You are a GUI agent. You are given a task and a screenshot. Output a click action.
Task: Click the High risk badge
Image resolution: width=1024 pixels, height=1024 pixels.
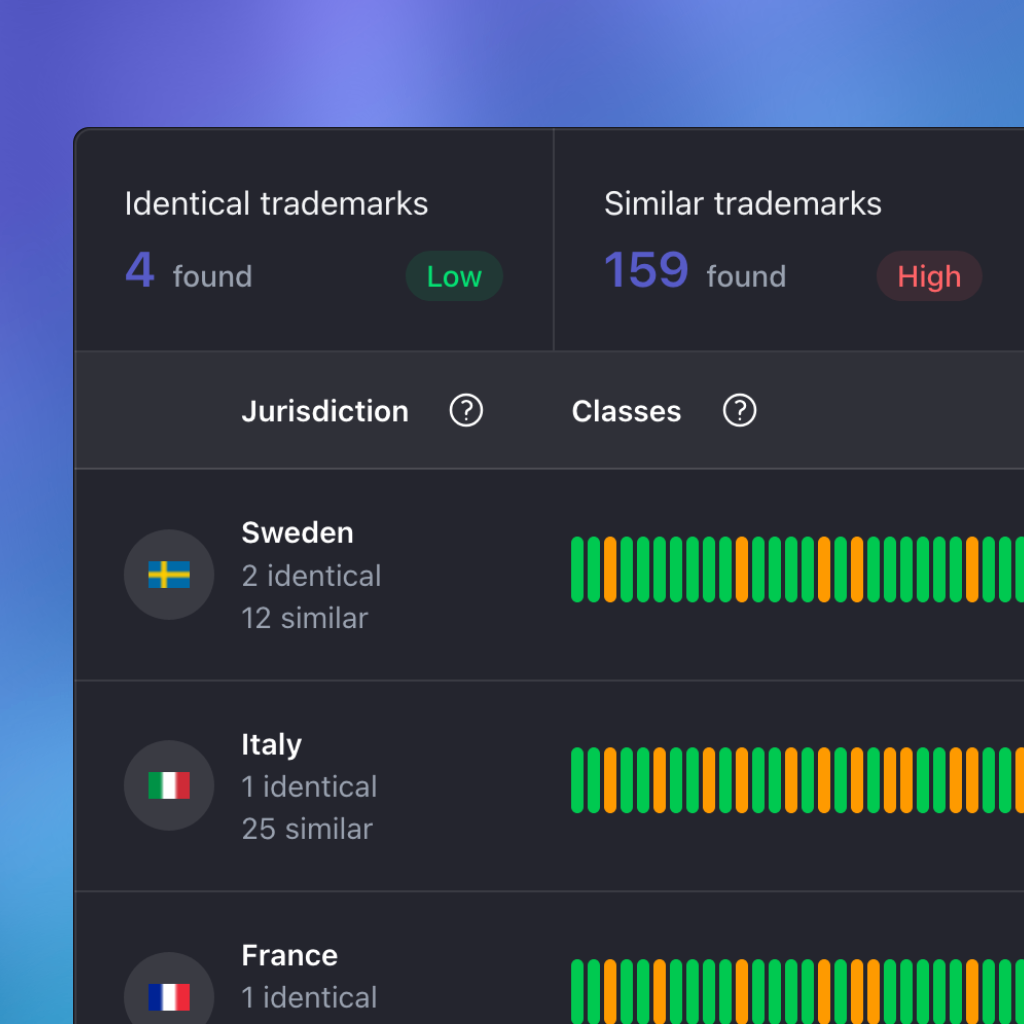coord(929,277)
